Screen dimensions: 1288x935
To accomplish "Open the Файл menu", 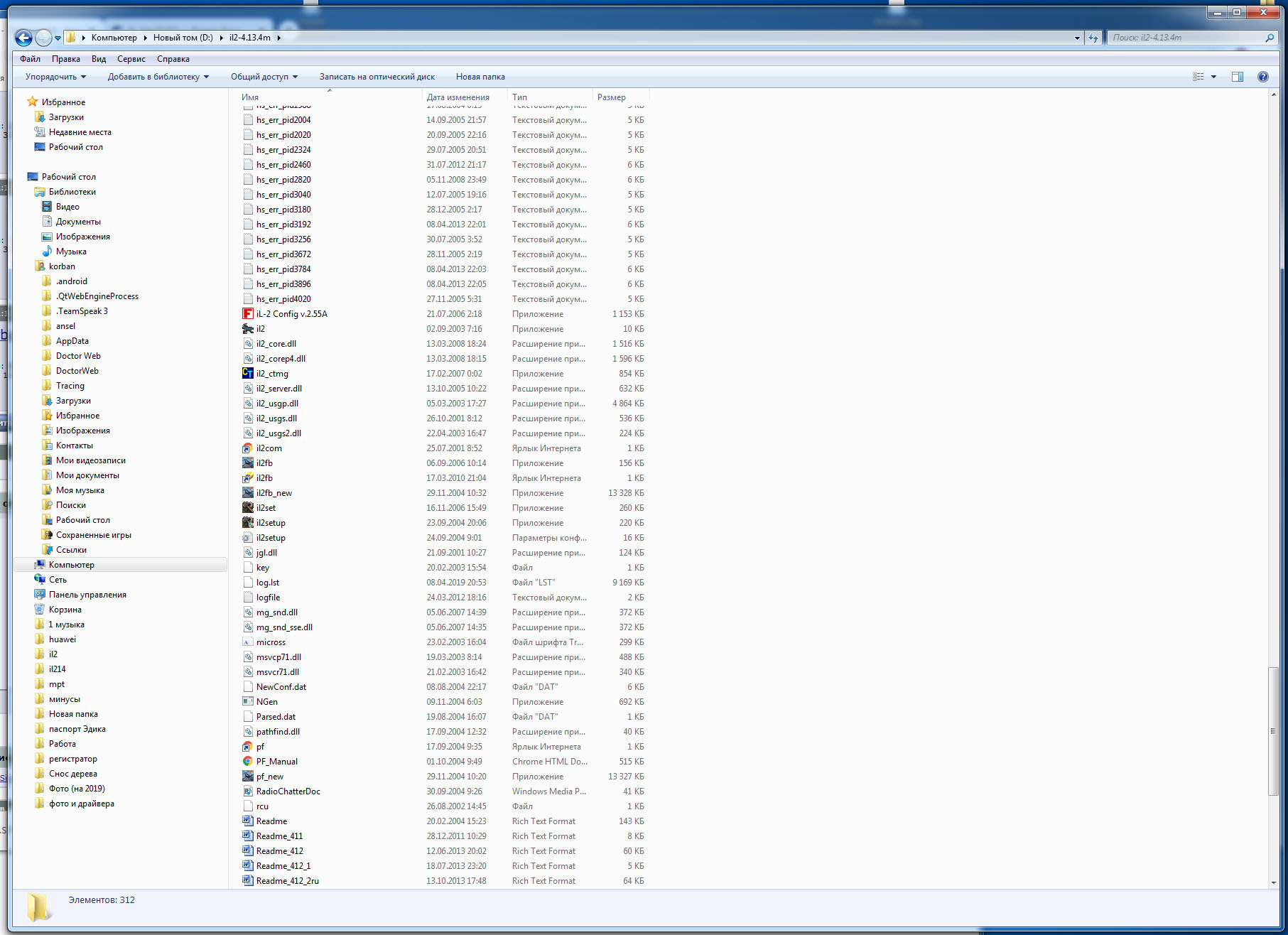I will click(30, 59).
